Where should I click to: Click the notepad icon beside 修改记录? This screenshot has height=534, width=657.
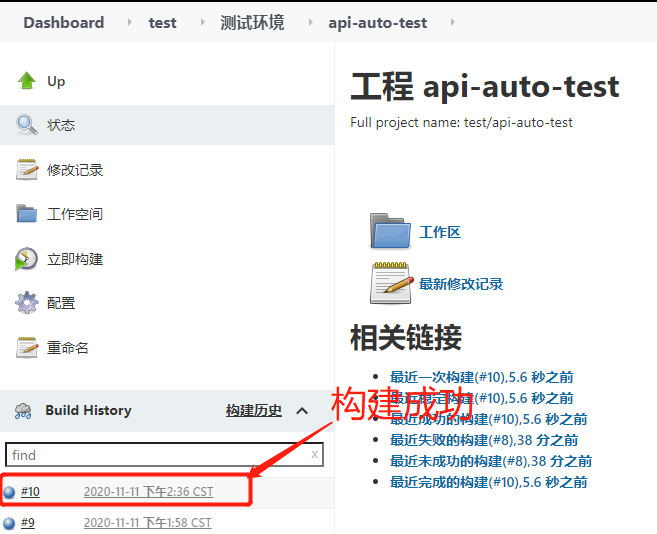point(27,170)
